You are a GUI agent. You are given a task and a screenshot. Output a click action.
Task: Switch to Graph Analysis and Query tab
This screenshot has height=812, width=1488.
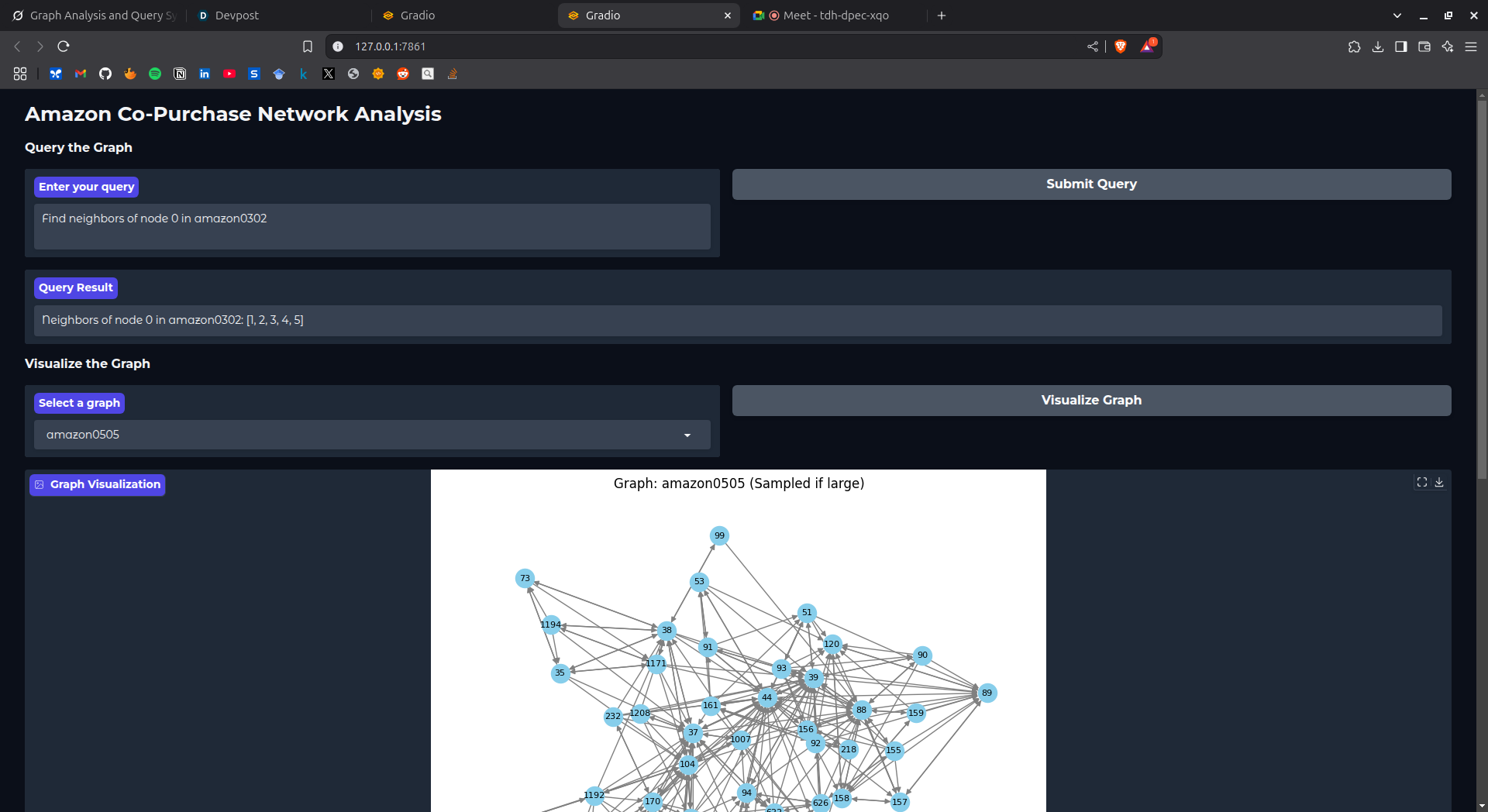(95, 15)
